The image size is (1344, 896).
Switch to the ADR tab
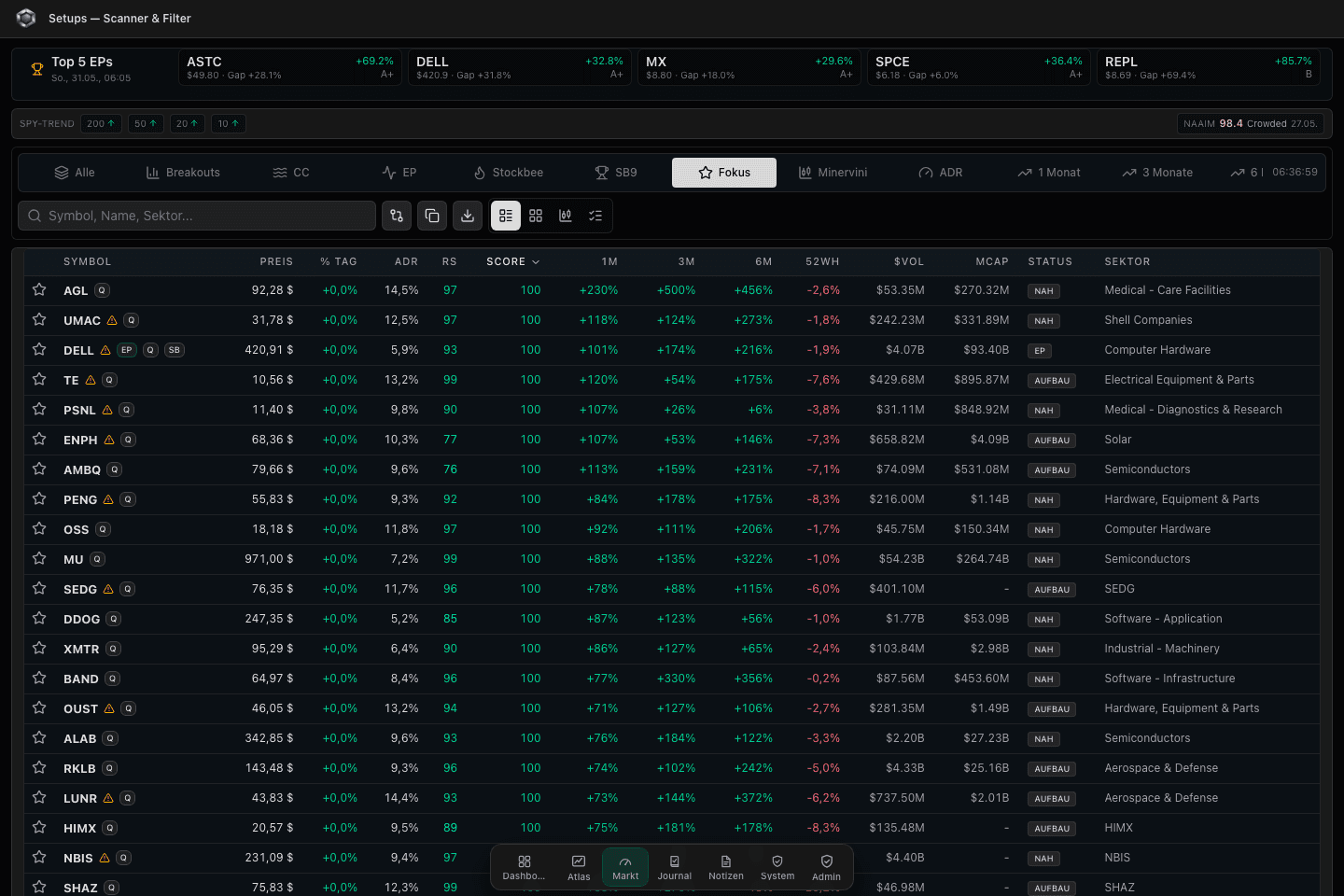(x=941, y=173)
